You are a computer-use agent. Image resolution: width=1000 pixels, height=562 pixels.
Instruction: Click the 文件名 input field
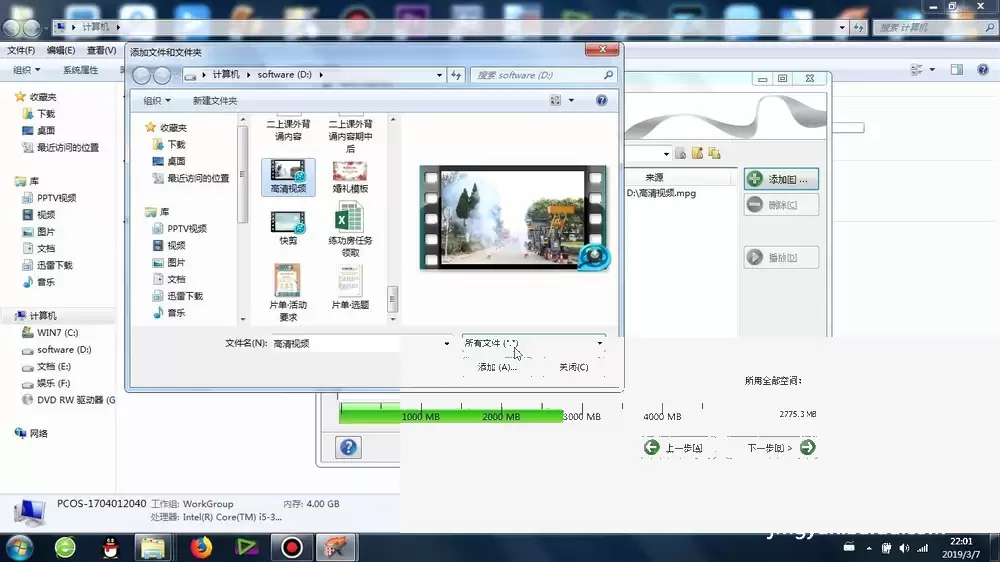[356, 343]
